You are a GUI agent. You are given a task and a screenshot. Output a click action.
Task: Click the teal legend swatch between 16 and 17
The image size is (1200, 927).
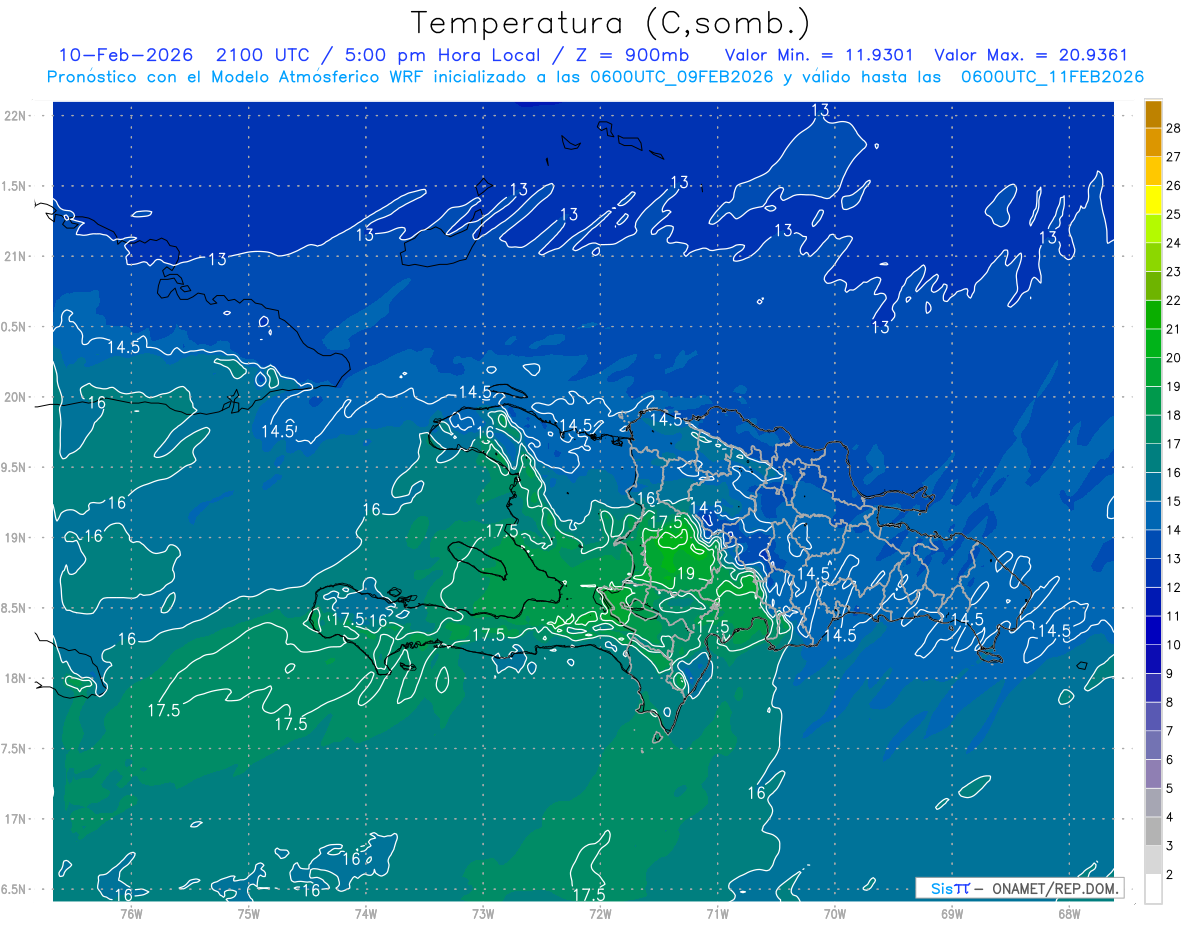click(x=1153, y=458)
